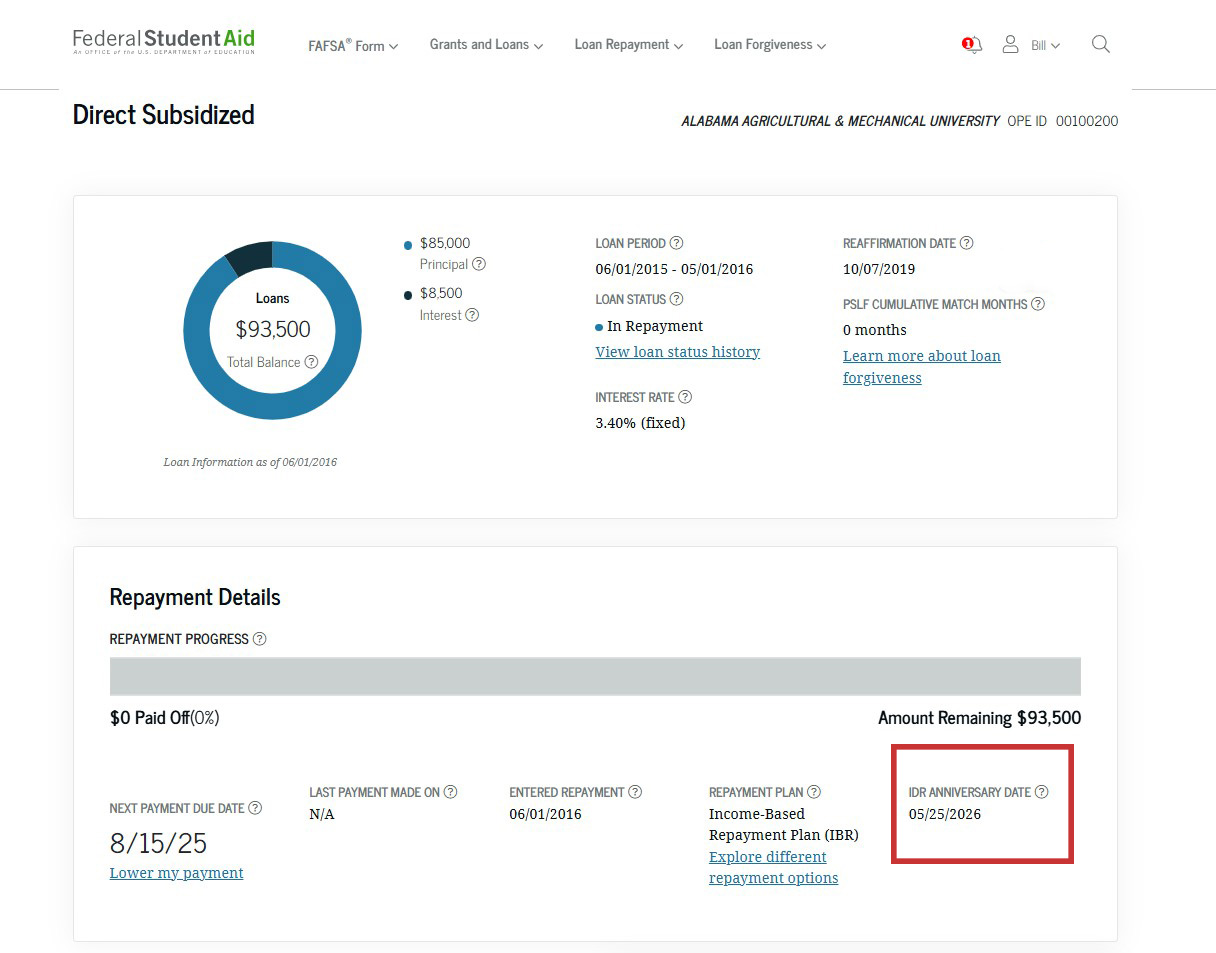Open the PSLF Cumulative Match Months help icon
Viewport: 1216px width, 953px height.
[1037, 303]
